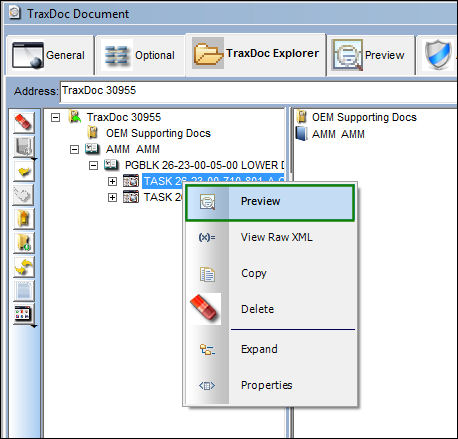Collapse the TraxDoc 30955 root node

coord(56,117)
